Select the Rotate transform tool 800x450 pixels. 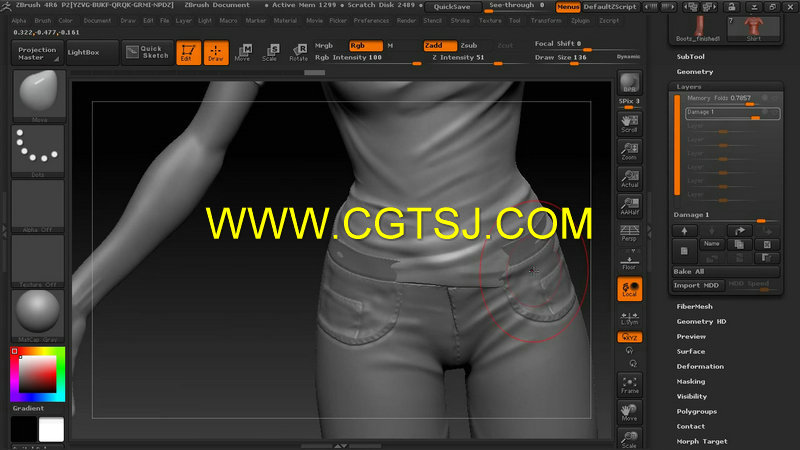(298, 53)
